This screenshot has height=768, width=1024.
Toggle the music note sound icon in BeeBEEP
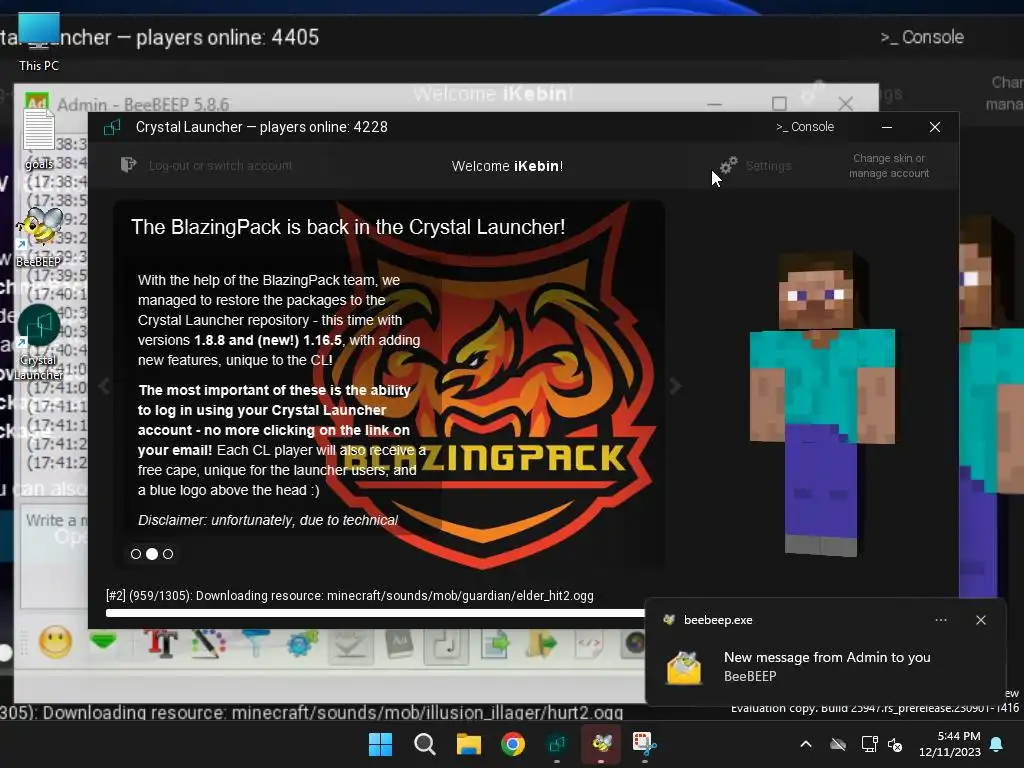[447, 645]
